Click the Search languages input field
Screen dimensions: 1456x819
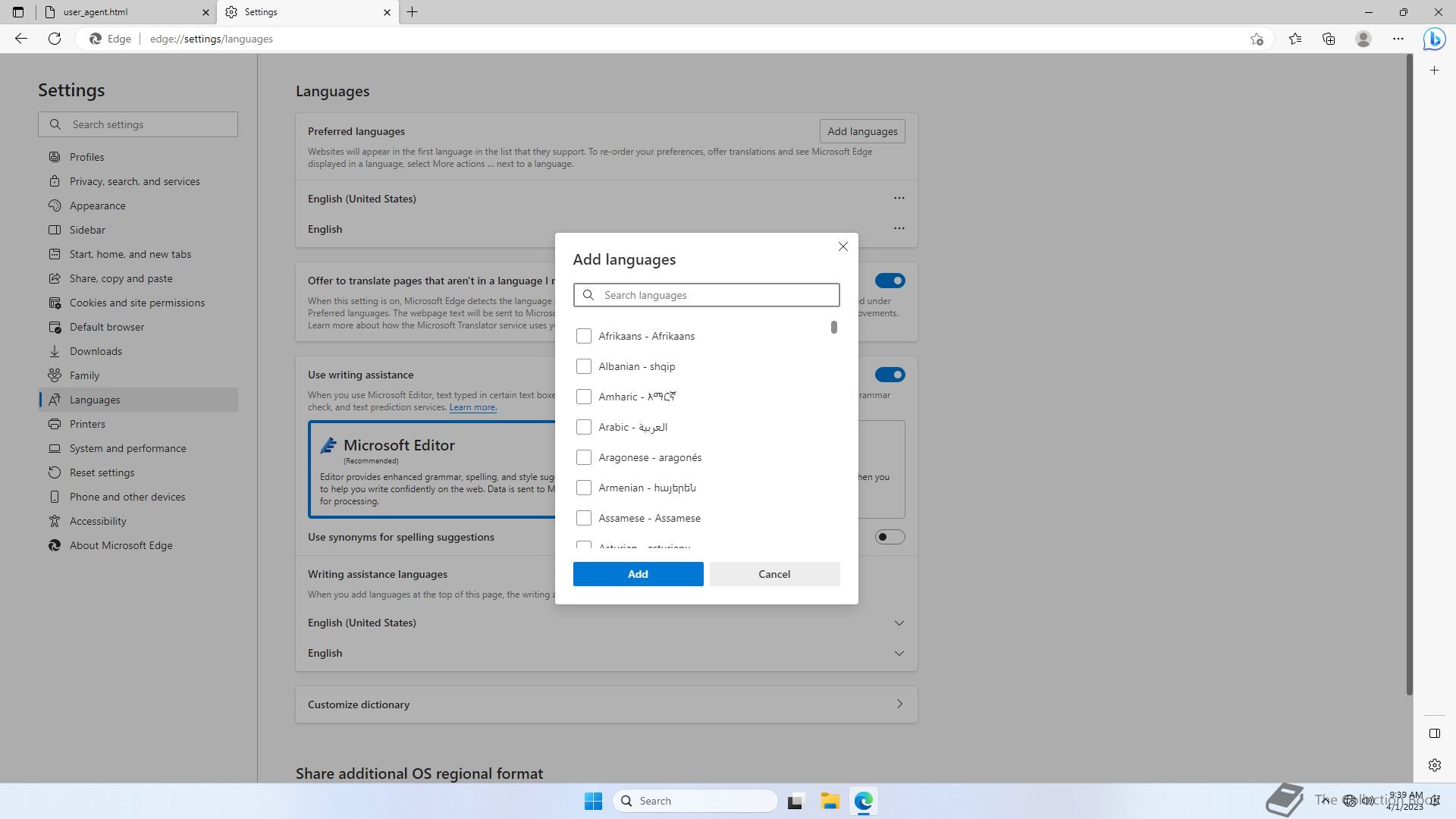click(x=717, y=295)
